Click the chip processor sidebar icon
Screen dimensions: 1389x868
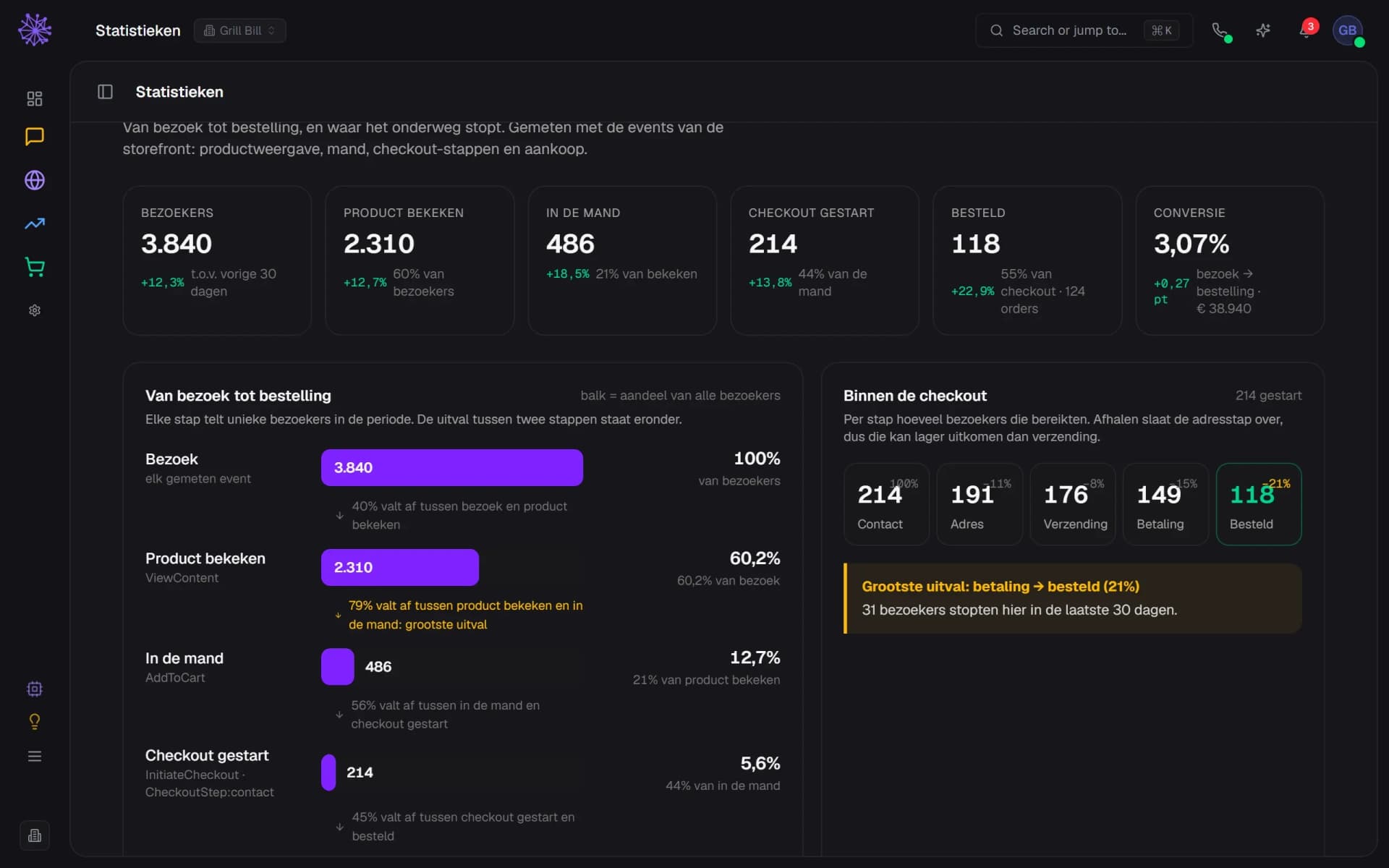(x=35, y=689)
